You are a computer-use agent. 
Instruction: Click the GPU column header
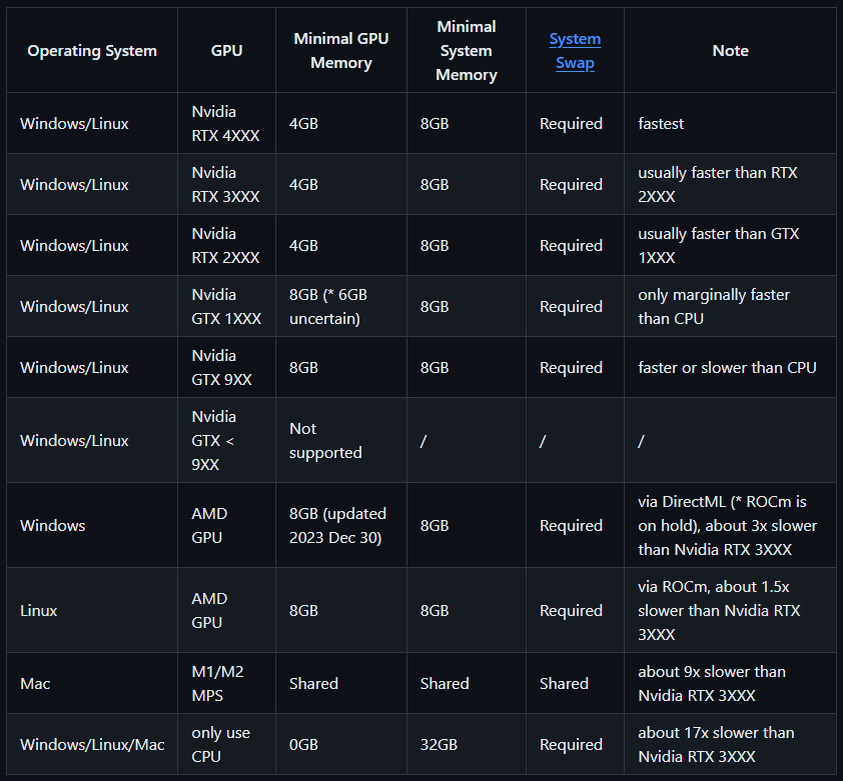point(226,51)
